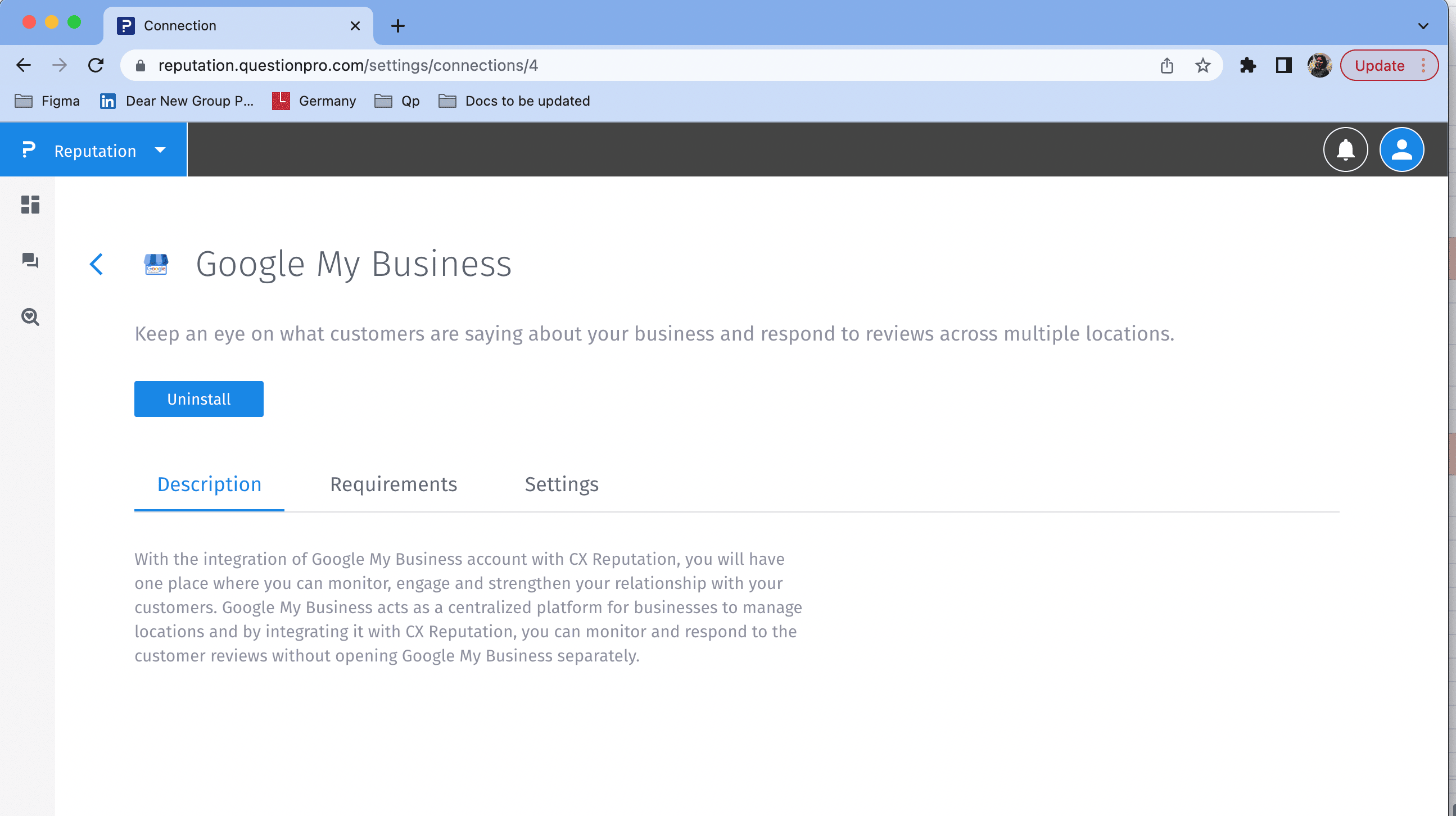This screenshot has height=816, width=1456.
Task: Click the user profile avatar icon
Action: (x=1401, y=150)
